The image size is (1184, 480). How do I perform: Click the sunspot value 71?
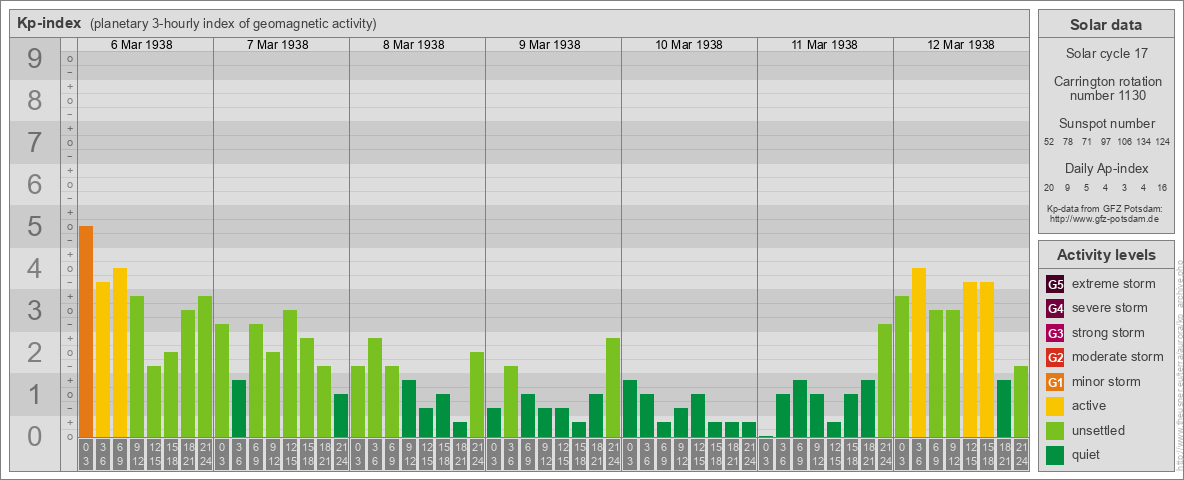point(1087,142)
